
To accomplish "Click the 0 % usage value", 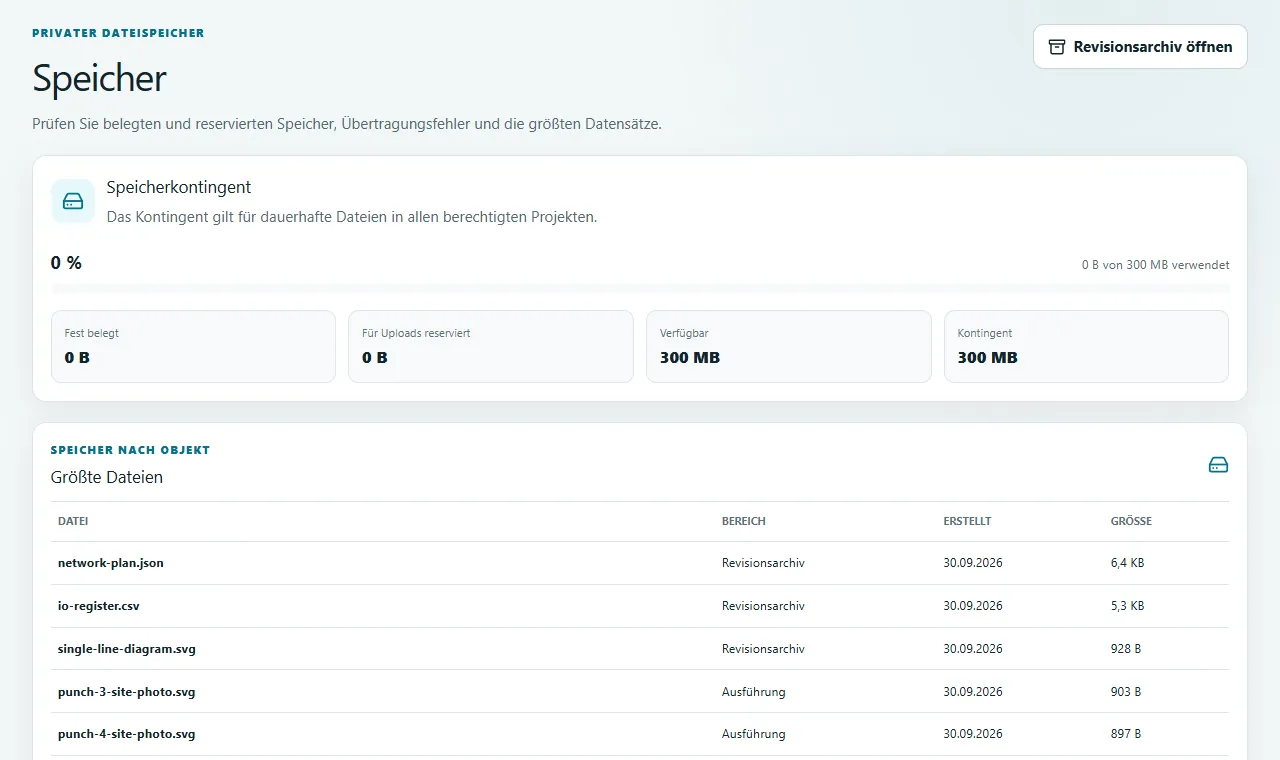I will point(66,263).
